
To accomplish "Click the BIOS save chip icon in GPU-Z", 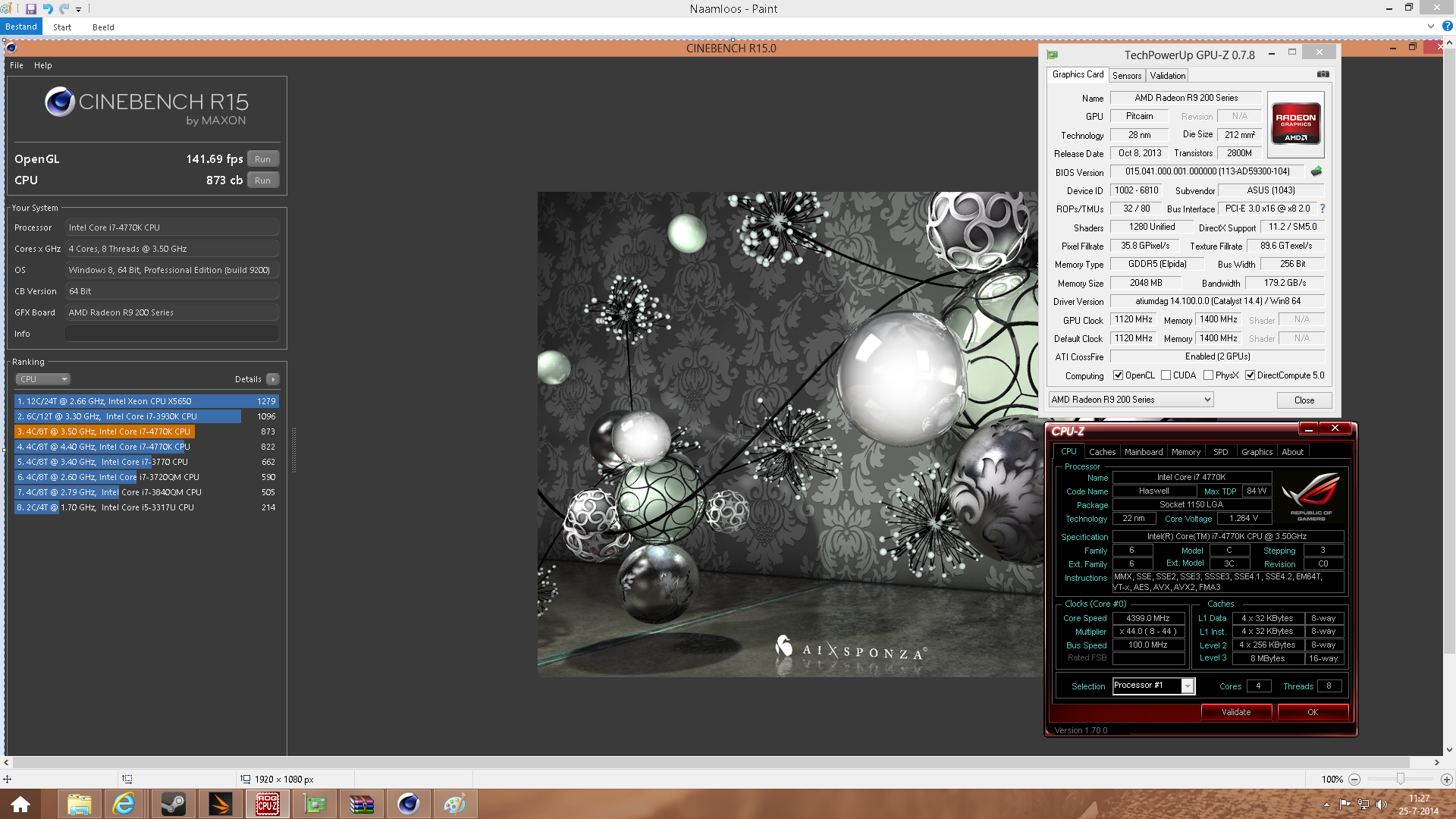I will tap(1316, 171).
